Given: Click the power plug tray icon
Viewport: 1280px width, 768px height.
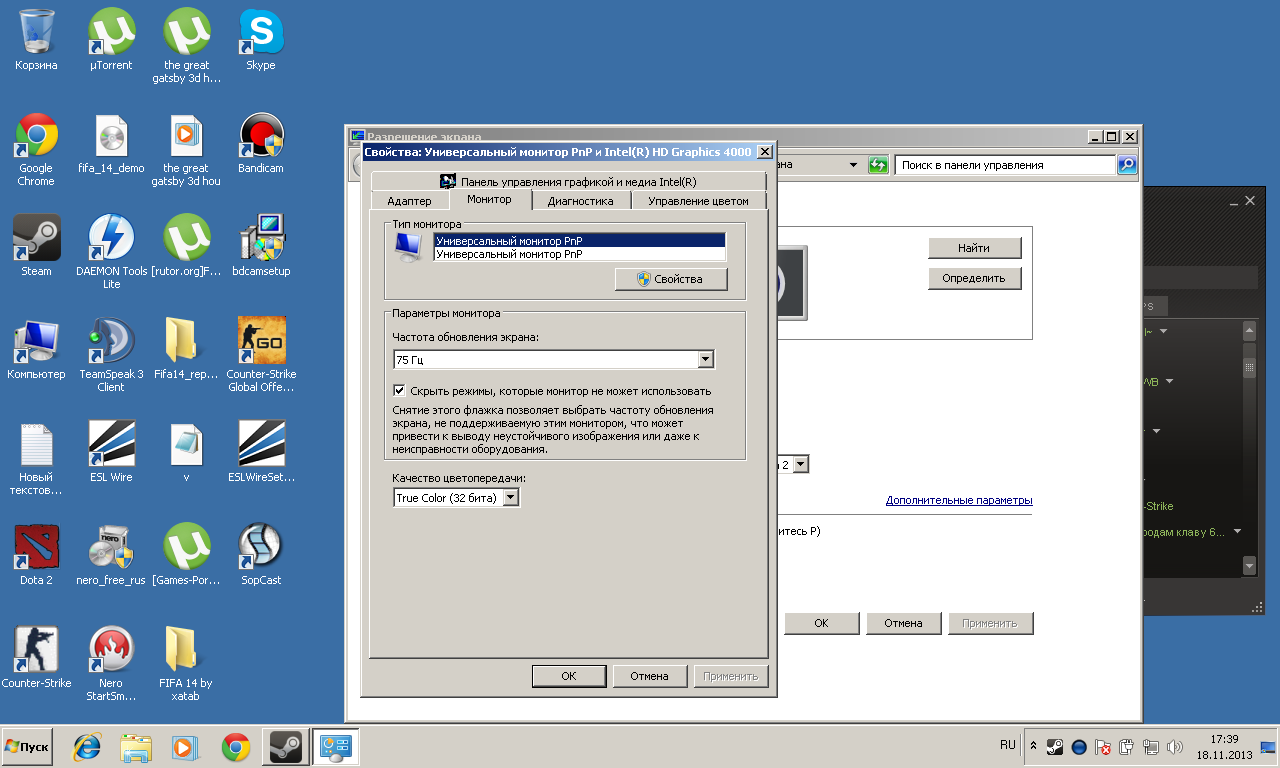Looking at the screenshot, I should coord(1127,747).
